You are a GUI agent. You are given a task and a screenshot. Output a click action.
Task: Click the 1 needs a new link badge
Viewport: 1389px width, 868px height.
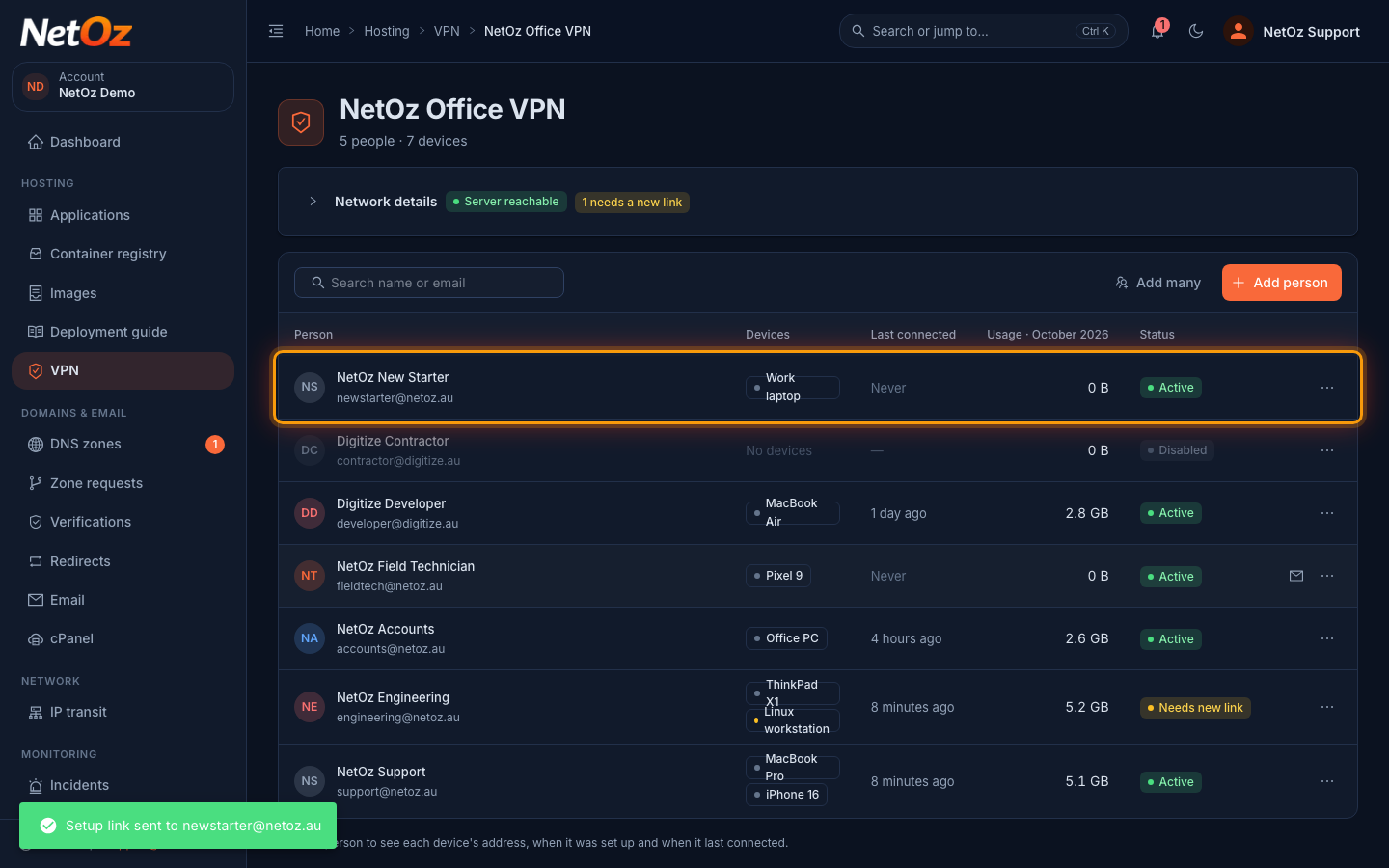(632, 202)
